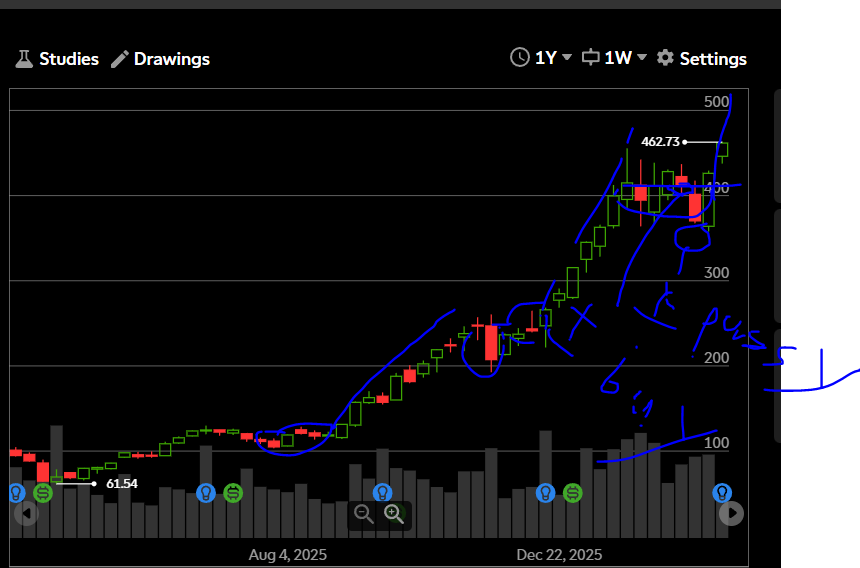
Task: Click the 500 price axis label
Action: click(x=716, y=102)
